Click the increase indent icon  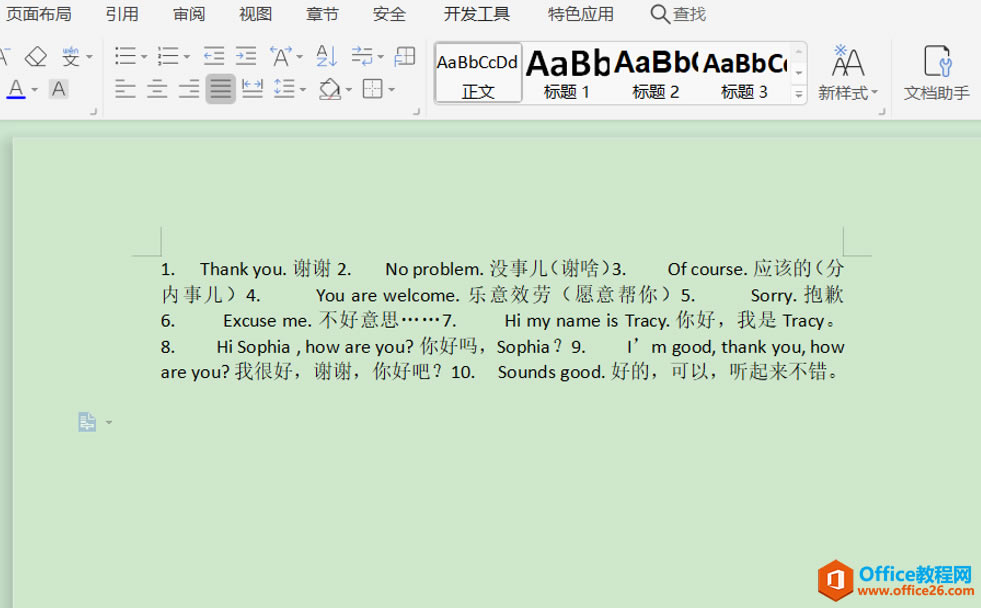pos(246,56)
